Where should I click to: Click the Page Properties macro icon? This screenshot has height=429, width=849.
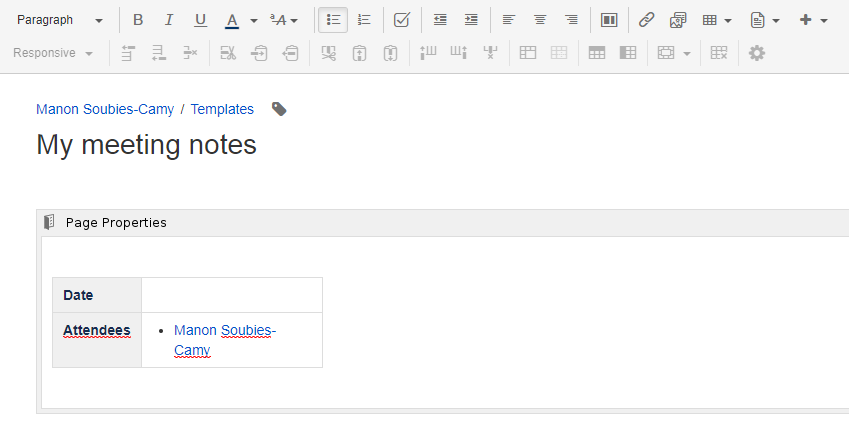point(49,222)
